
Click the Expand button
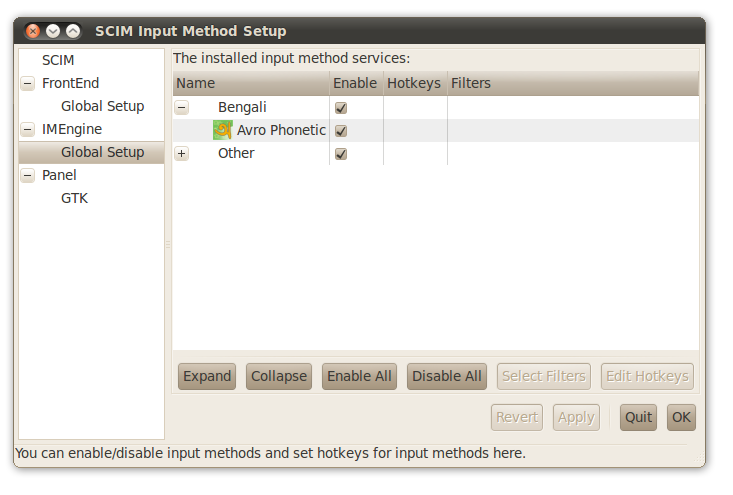[207, 377]
